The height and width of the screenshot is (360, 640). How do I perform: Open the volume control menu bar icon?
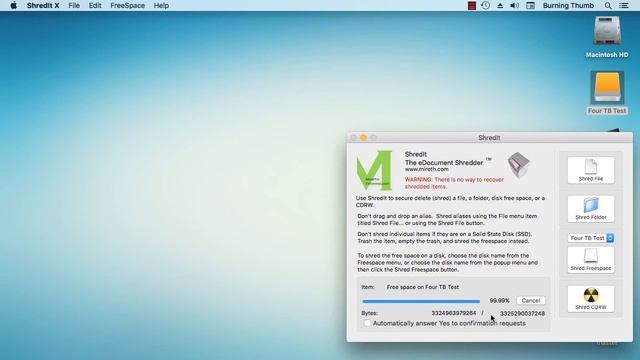(515, 6)
